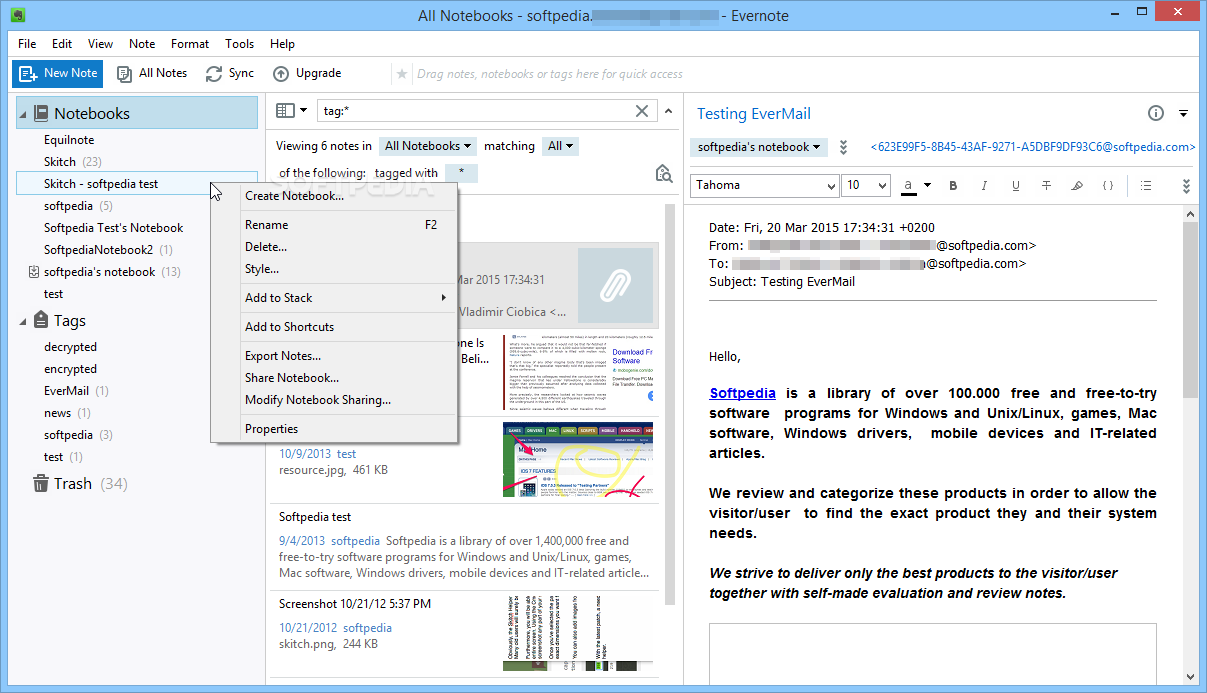This screenshot has height=693, width=1207.
Task: Toggle the highlighter tool
Action: (1077, 186)
